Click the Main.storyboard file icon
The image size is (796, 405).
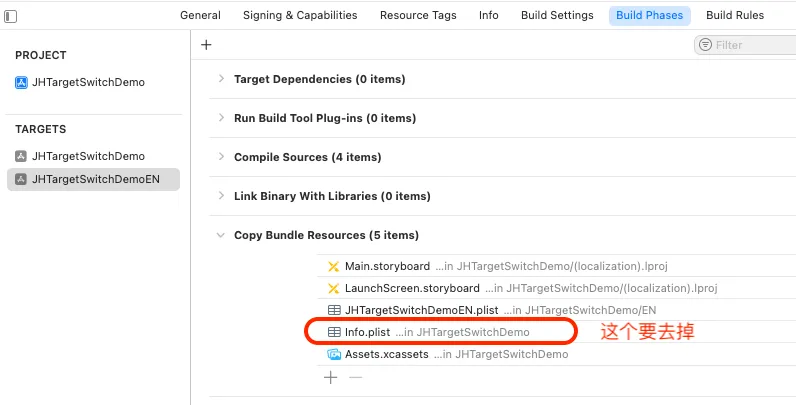point(334,266)
